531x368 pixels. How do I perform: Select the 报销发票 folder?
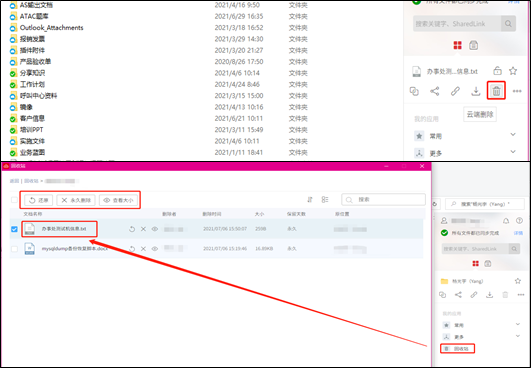[x=32, y=39]
